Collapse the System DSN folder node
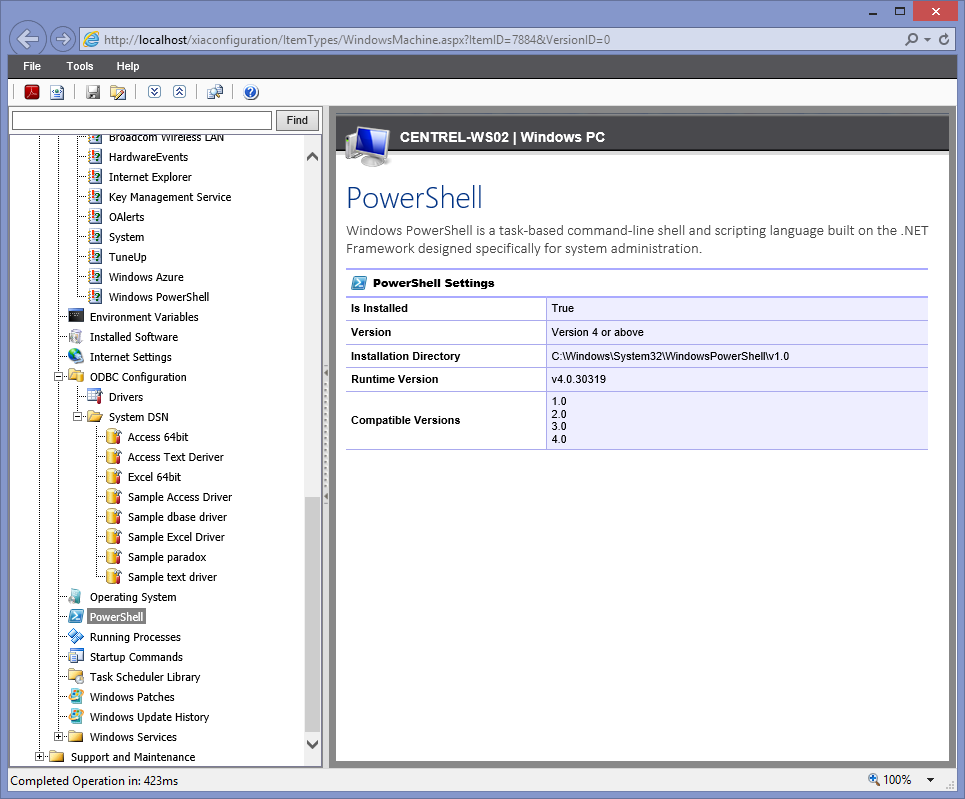 78,417
